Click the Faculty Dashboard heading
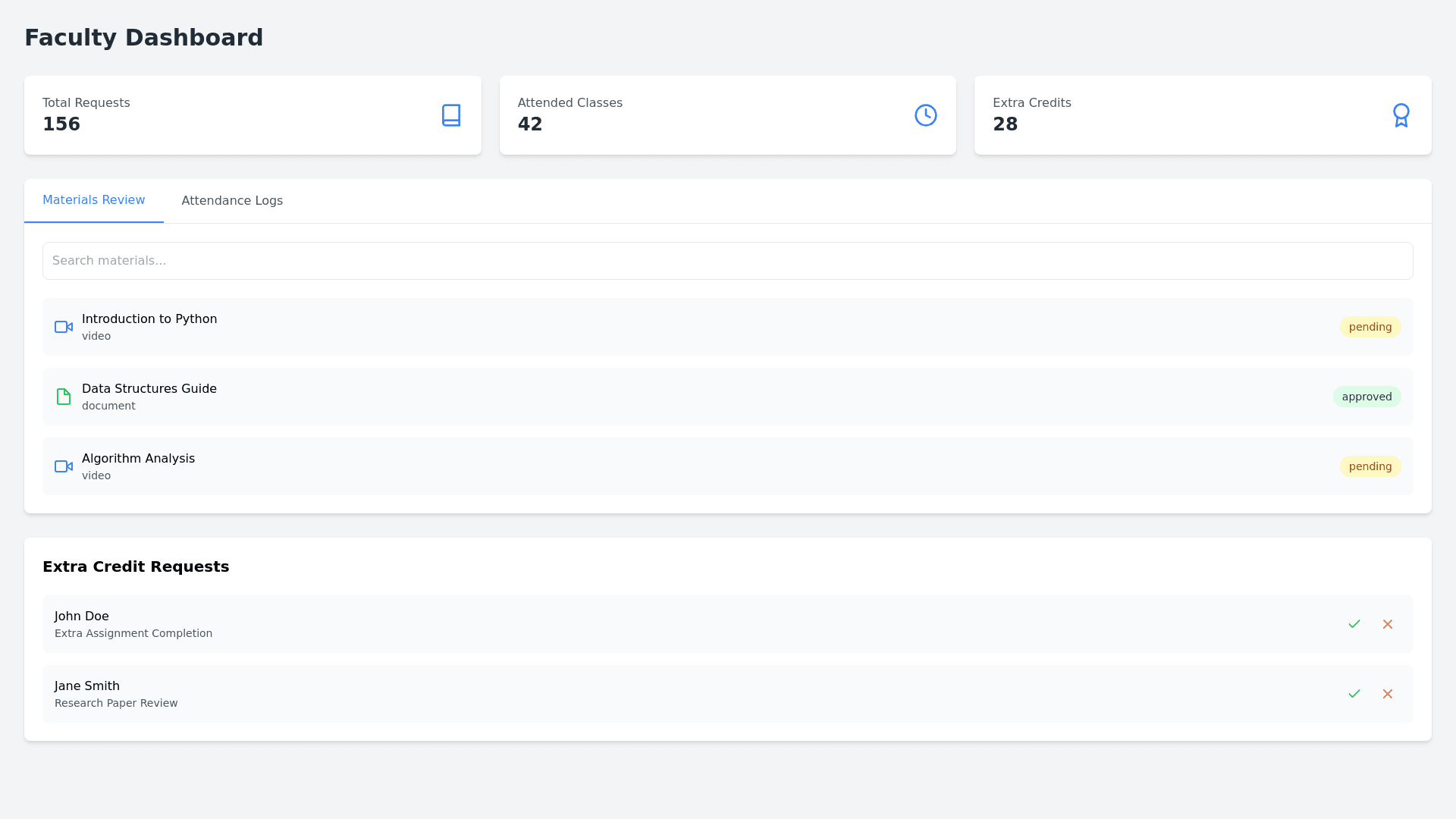Screen dimensions: 1456x819 pyautogui.click(x=144, y=37)
